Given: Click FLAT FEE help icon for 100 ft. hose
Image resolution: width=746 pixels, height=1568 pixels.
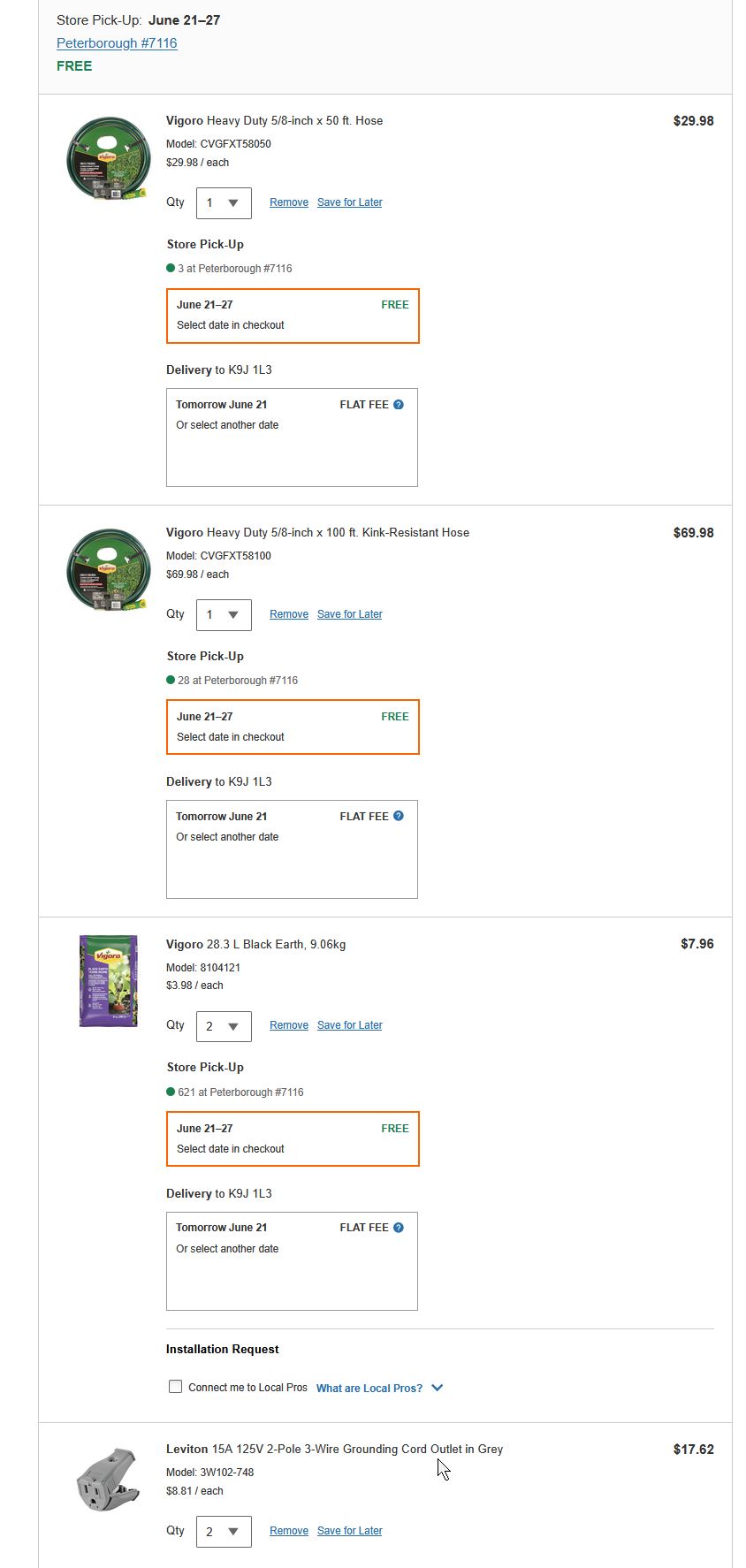Looking at the screenshot, I should (x=399, y=817).
